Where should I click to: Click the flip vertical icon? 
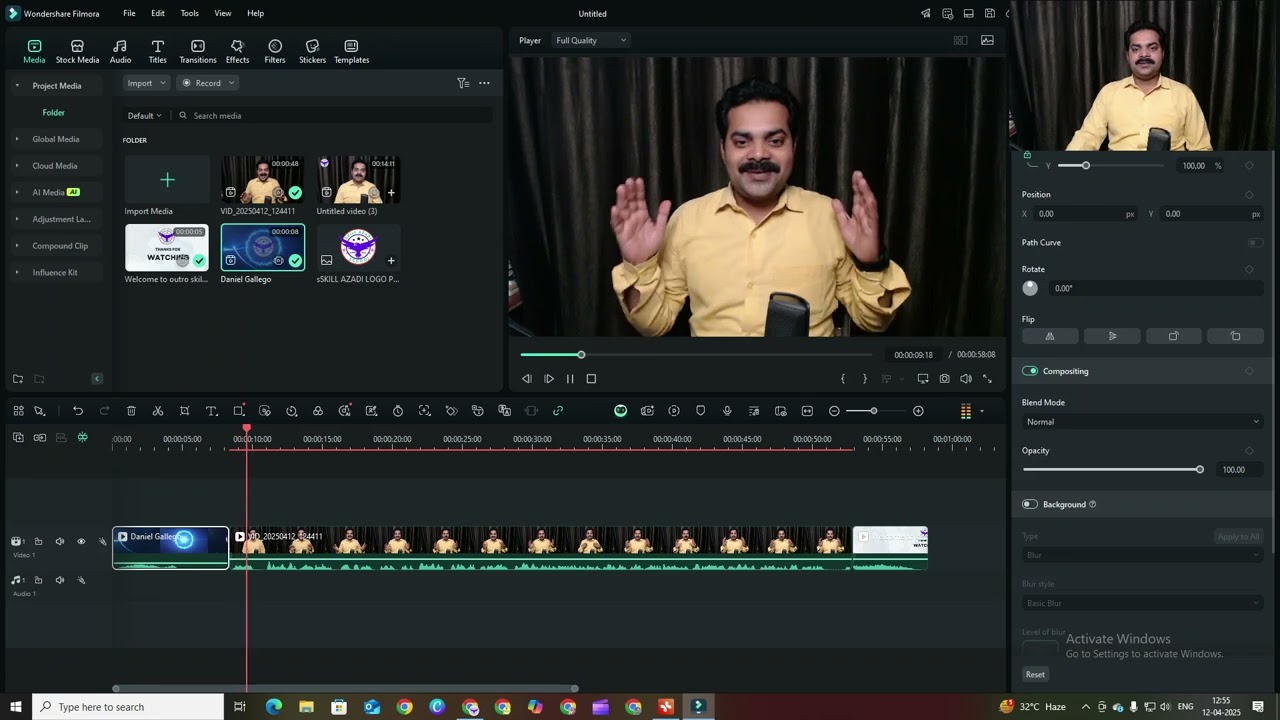pos(1112,336)
